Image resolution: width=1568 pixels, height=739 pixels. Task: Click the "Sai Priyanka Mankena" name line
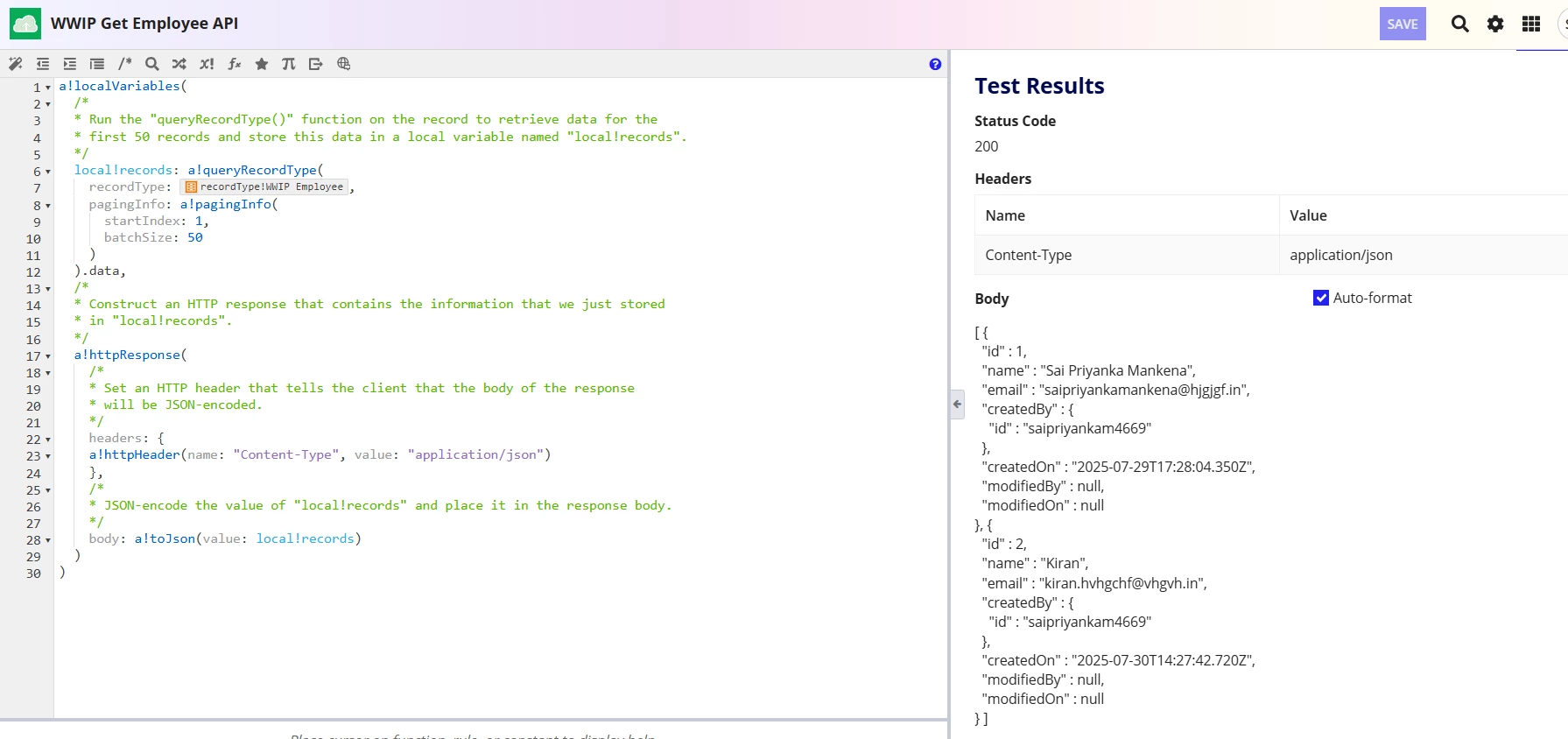pyautogui.click(x=1088, y=370)
